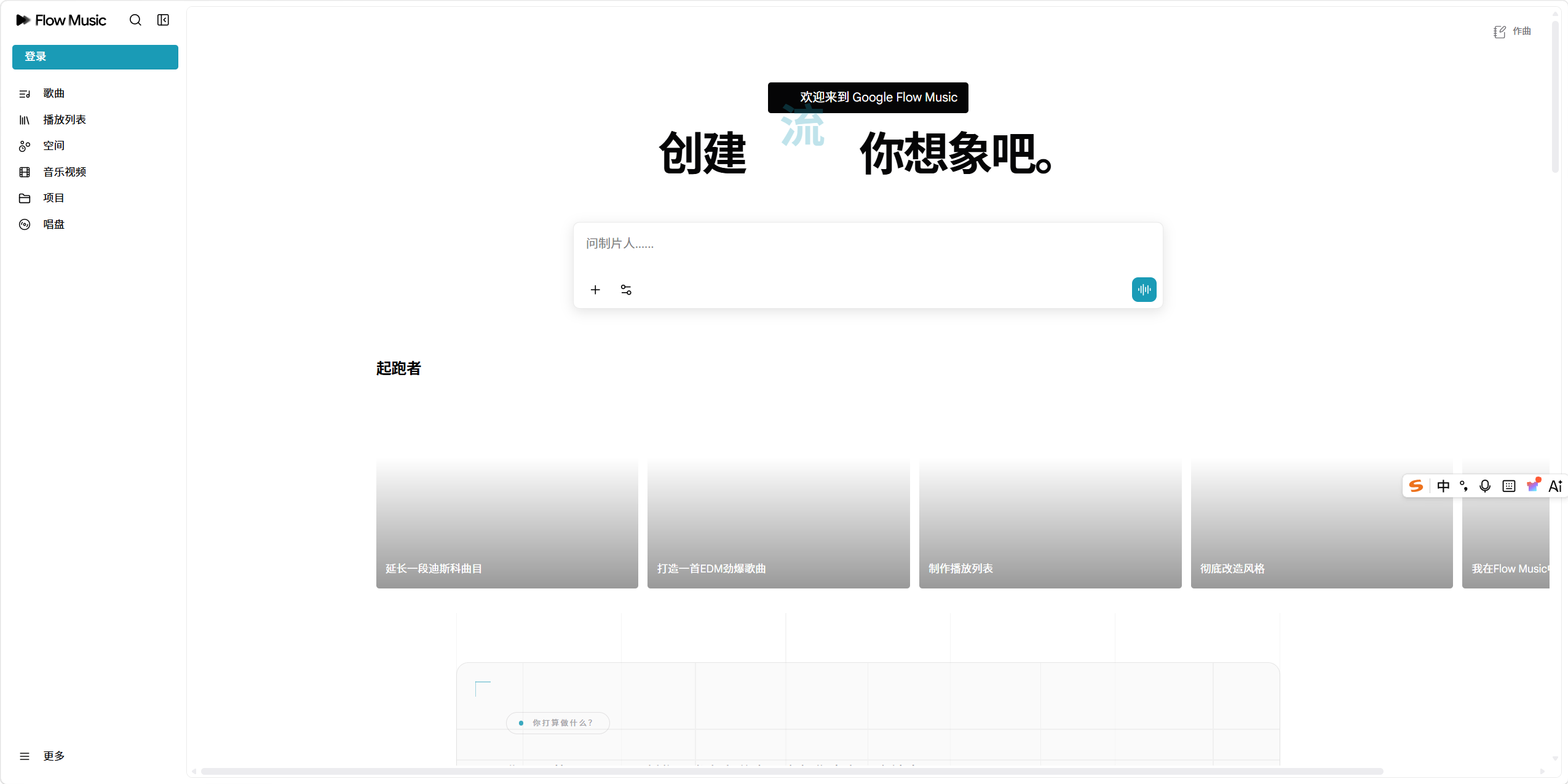
Task: Open the search icon beside Flow Music
Action: coord(135,20)
